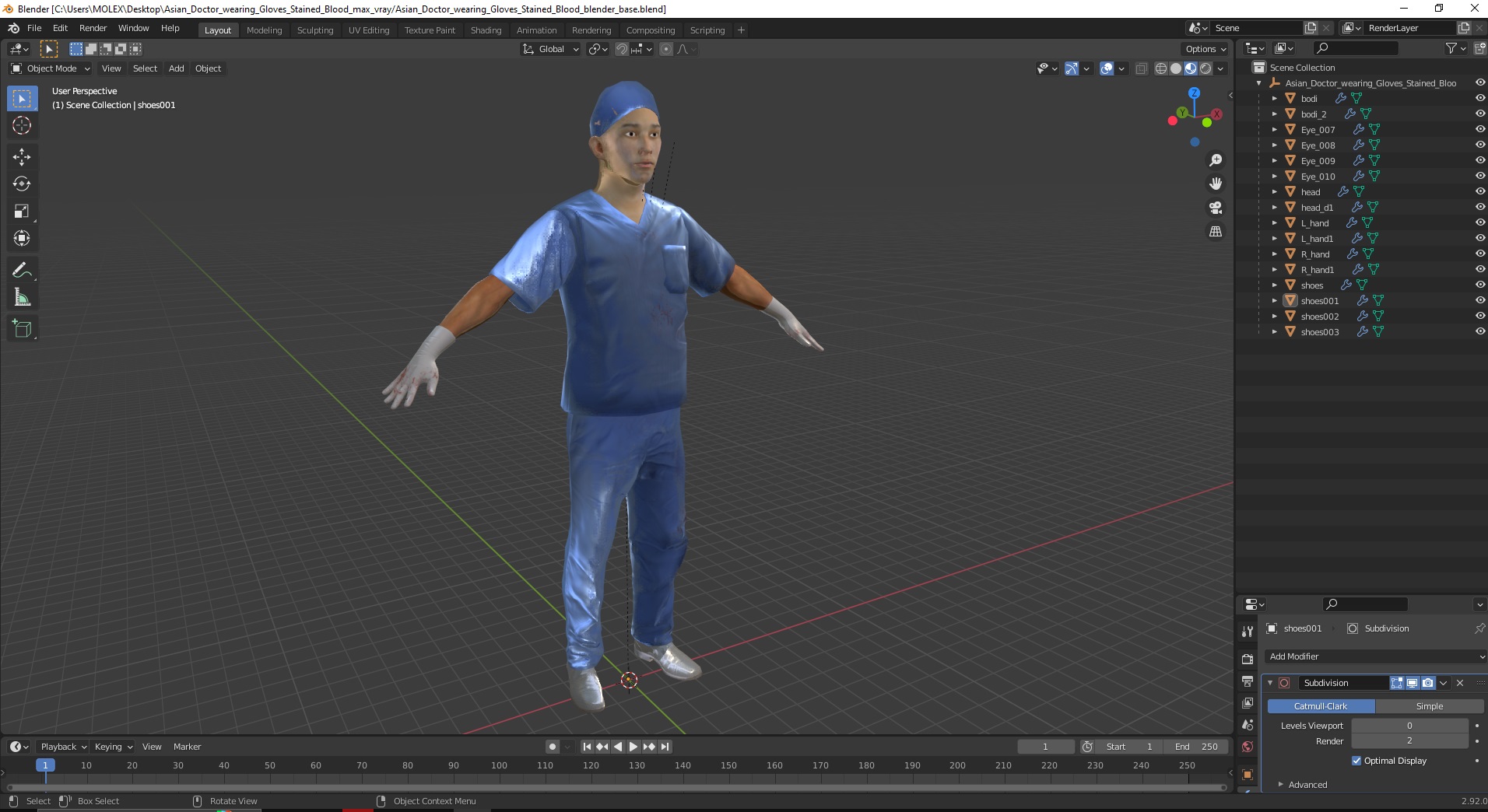The height and width of the screenshot is (812, 1488).
Task: Open the Object Mode dropdown
Action: [51, 68]
